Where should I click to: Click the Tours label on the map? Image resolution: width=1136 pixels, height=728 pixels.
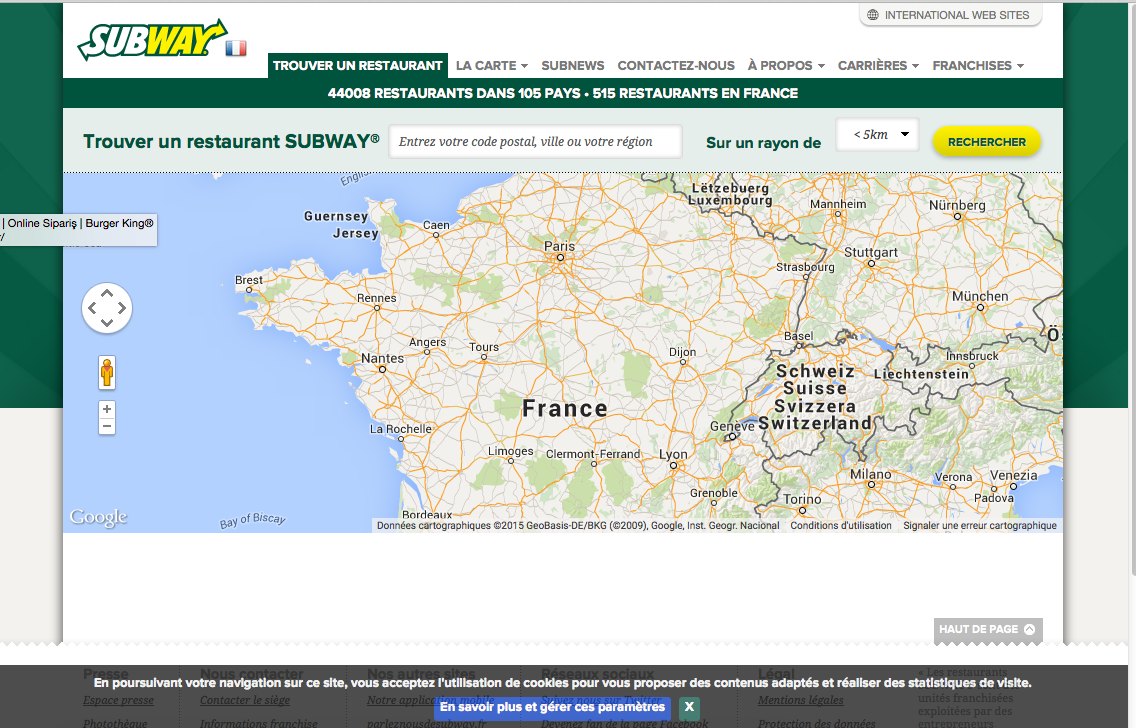(484, 347)
